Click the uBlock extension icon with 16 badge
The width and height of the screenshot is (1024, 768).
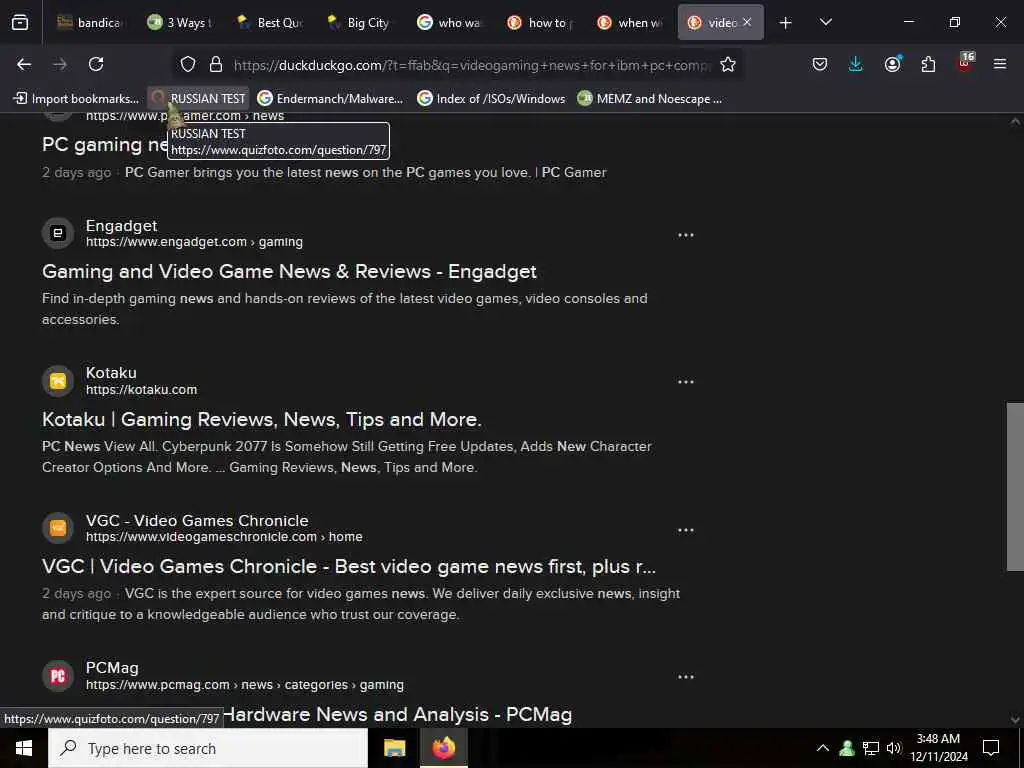[x=965, y=63]
